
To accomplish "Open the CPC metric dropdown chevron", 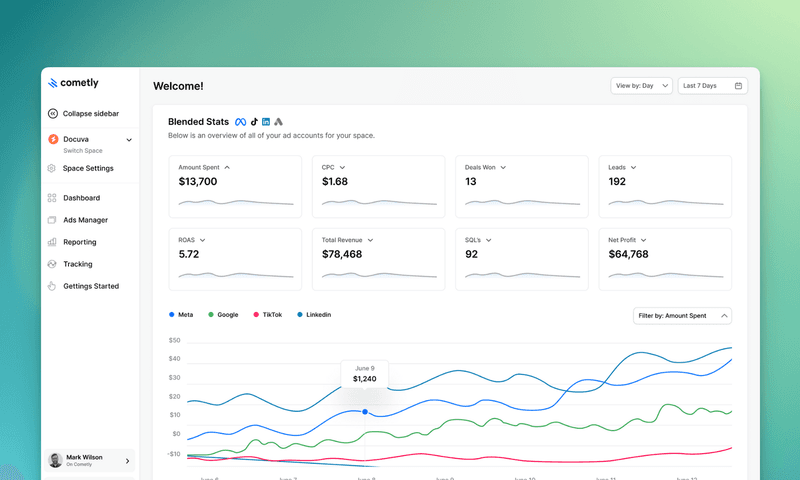I will (342, 167).
